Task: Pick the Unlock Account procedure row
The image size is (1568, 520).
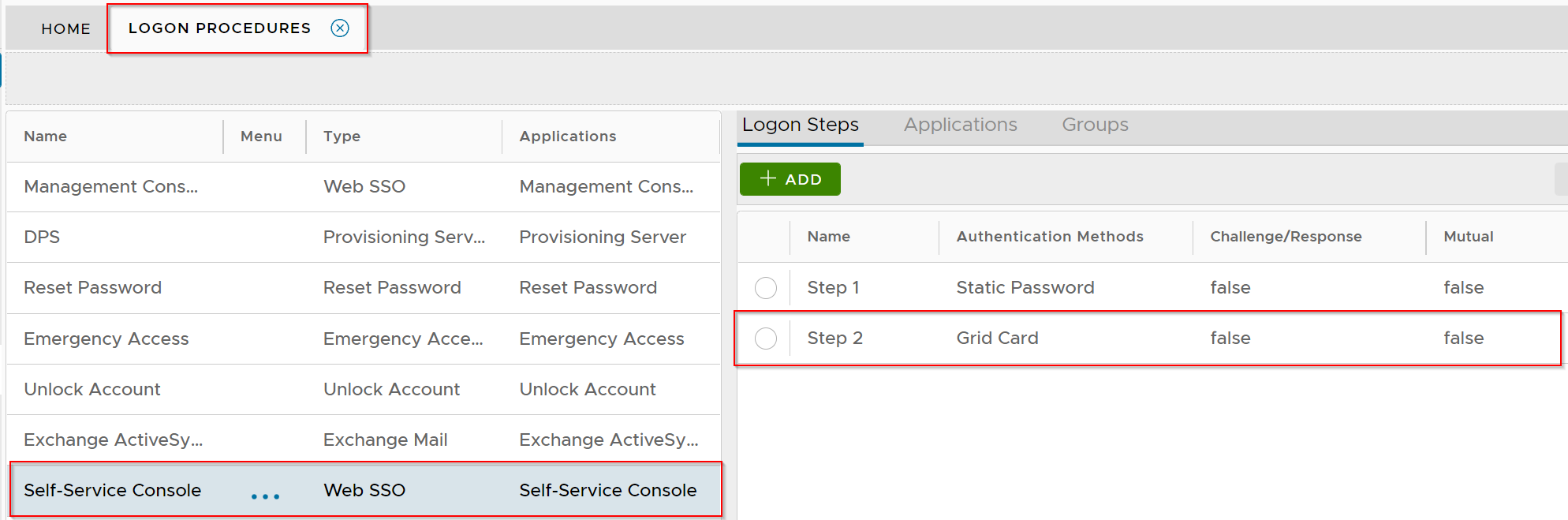Action: 91,389
